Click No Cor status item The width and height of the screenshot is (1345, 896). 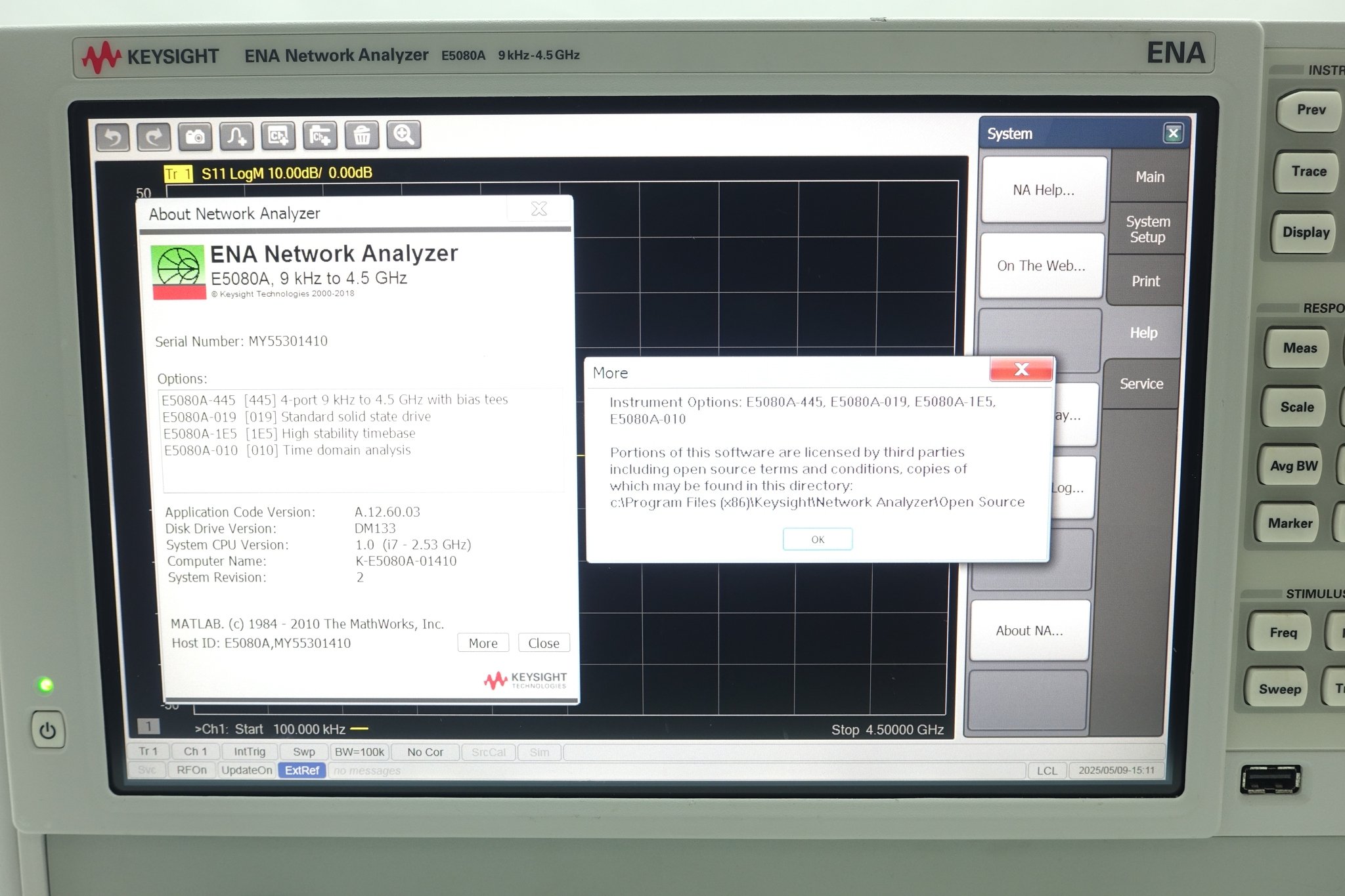(425, 752)
